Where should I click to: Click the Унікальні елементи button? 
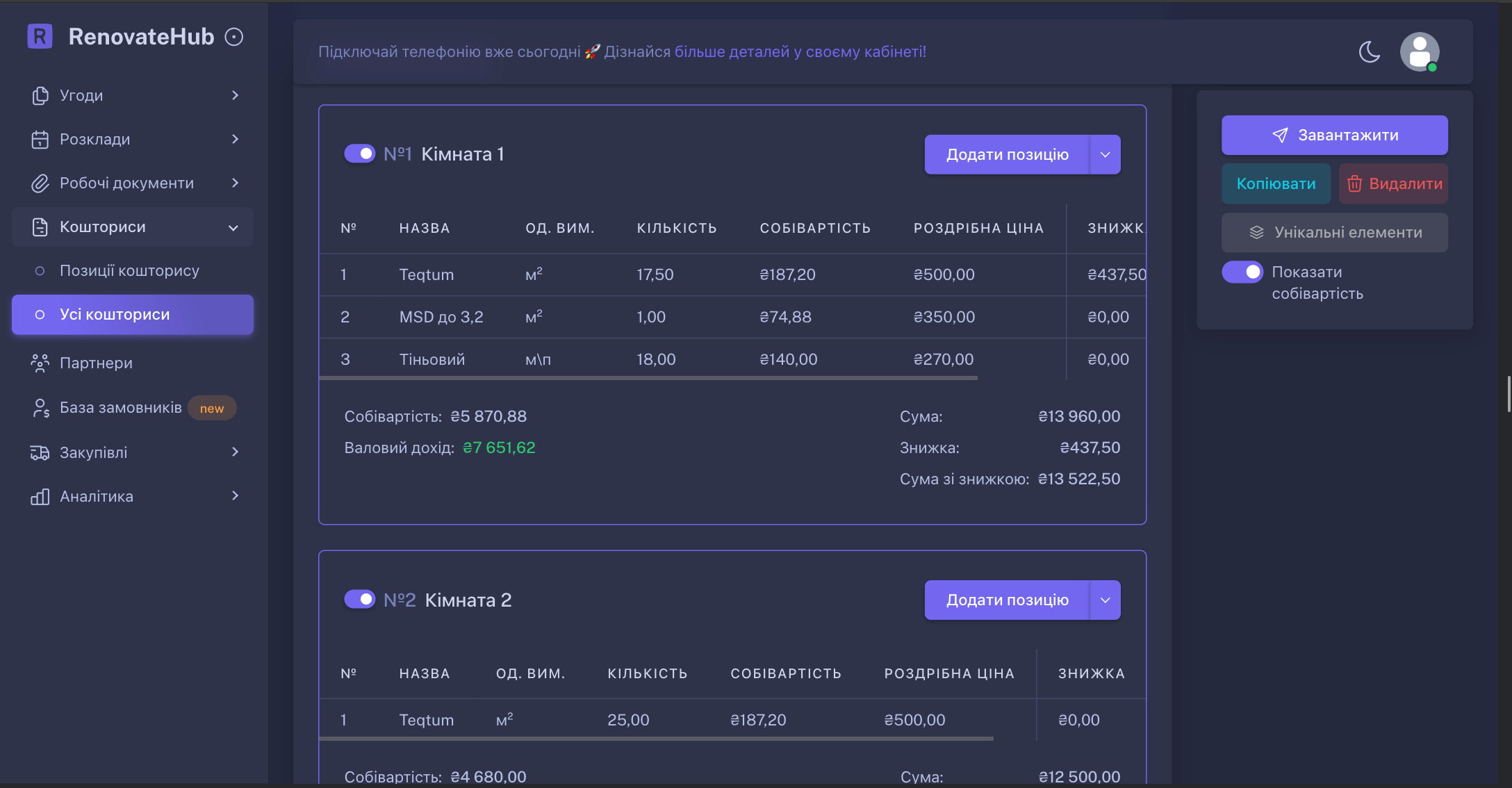coord(1335,232)
